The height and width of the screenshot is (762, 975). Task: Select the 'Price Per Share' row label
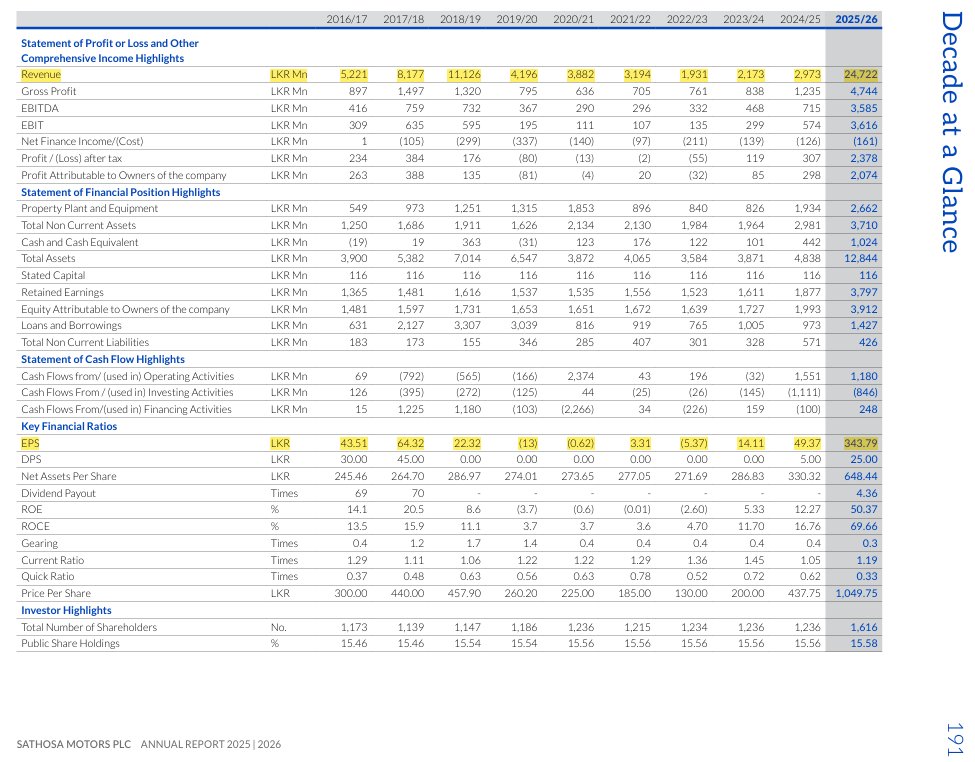[55, 593]
